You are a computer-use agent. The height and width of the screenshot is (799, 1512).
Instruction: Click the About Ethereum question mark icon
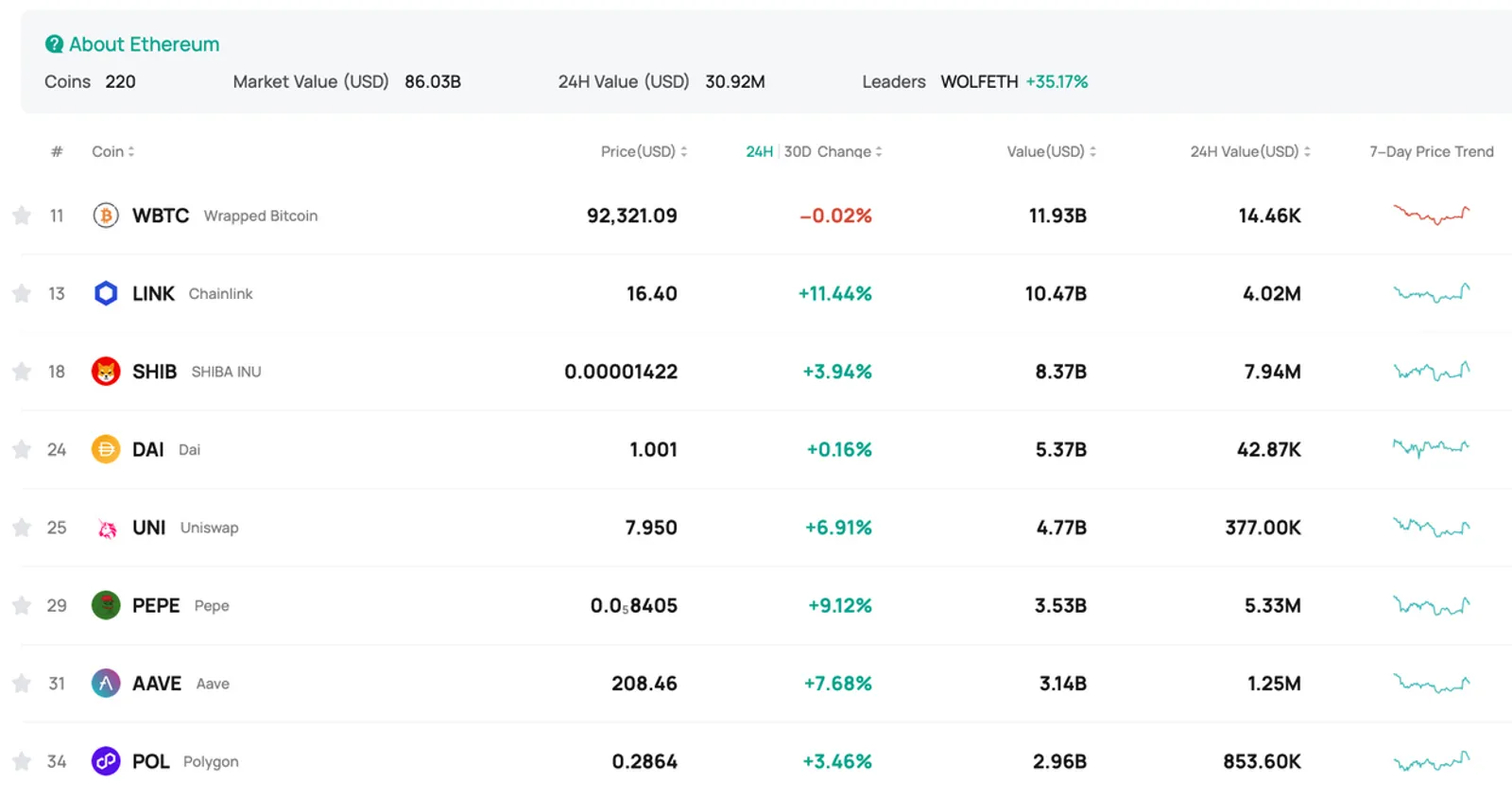tap(54, 44)
